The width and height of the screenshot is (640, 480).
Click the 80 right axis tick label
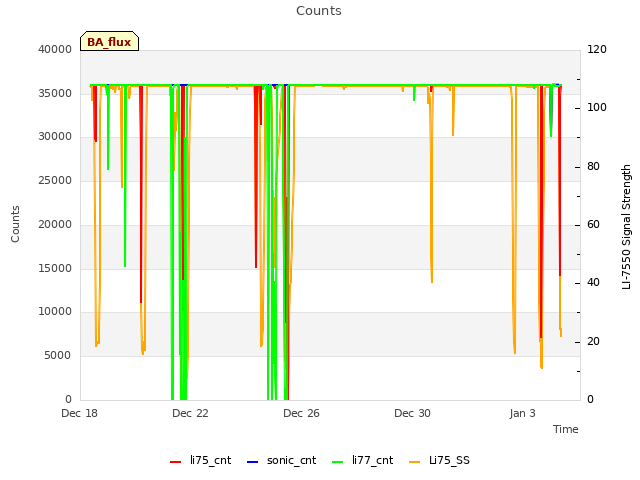pos(593,167)
